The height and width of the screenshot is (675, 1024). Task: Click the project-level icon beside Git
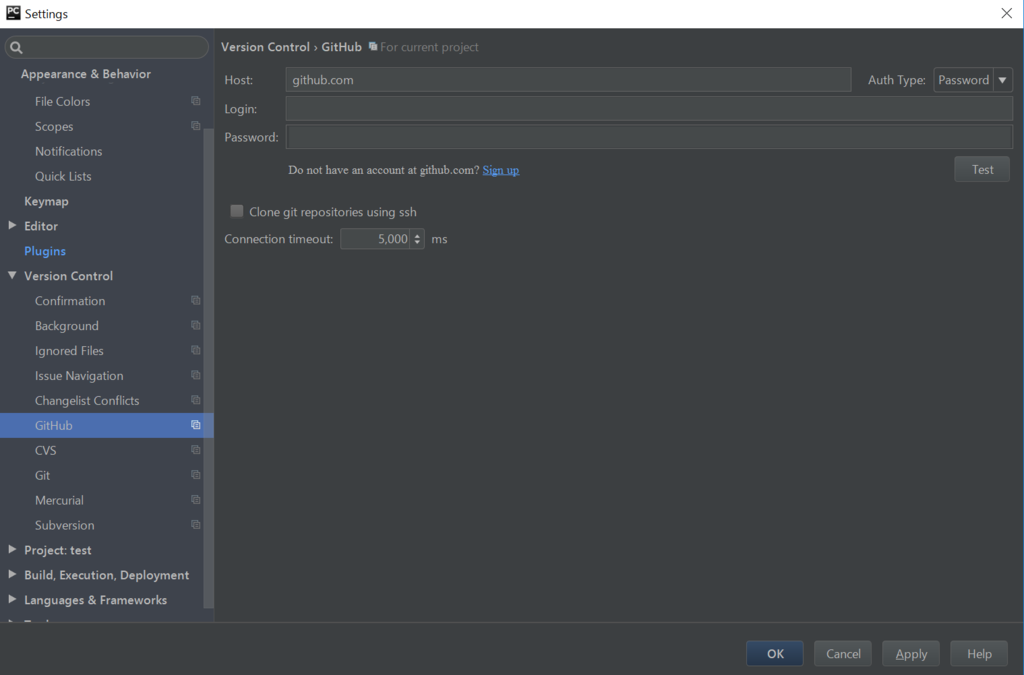[x=195, y=475]
